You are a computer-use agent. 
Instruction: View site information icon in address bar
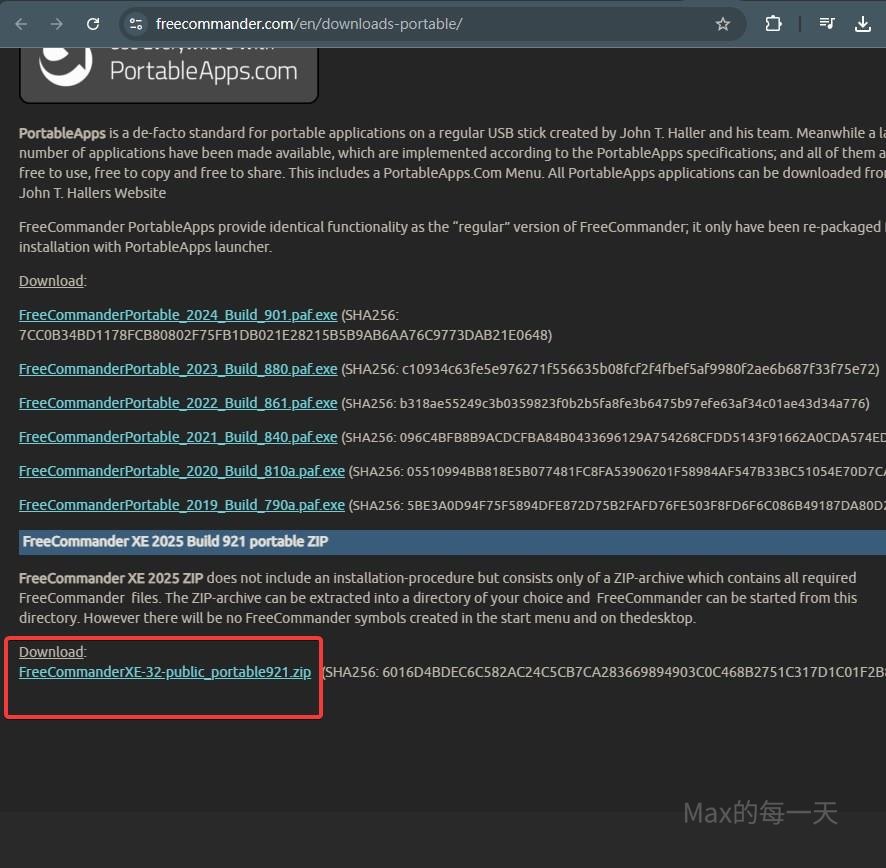(x=136, y=24)
